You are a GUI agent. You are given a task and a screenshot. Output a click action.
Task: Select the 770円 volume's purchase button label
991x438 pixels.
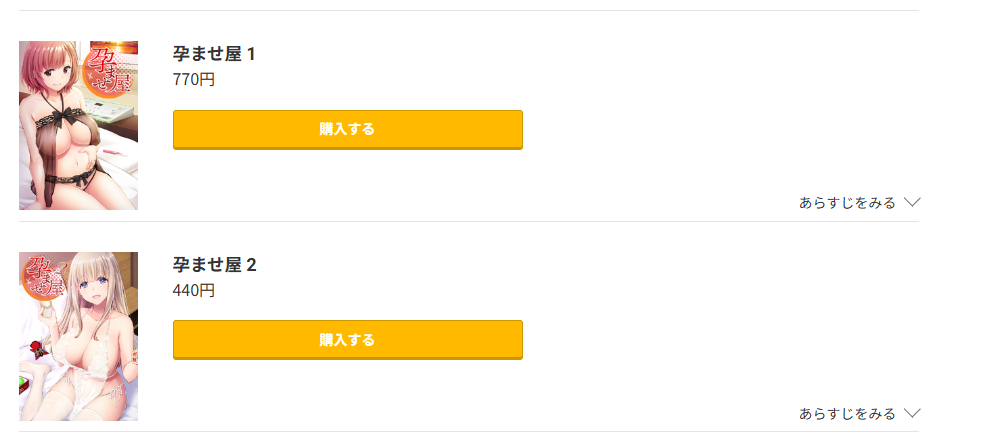click(x=347, y=129)
